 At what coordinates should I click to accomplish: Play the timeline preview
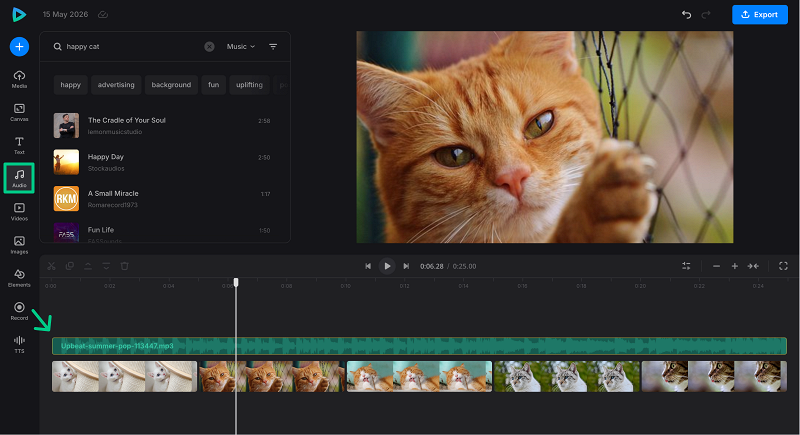click(387, 266)
